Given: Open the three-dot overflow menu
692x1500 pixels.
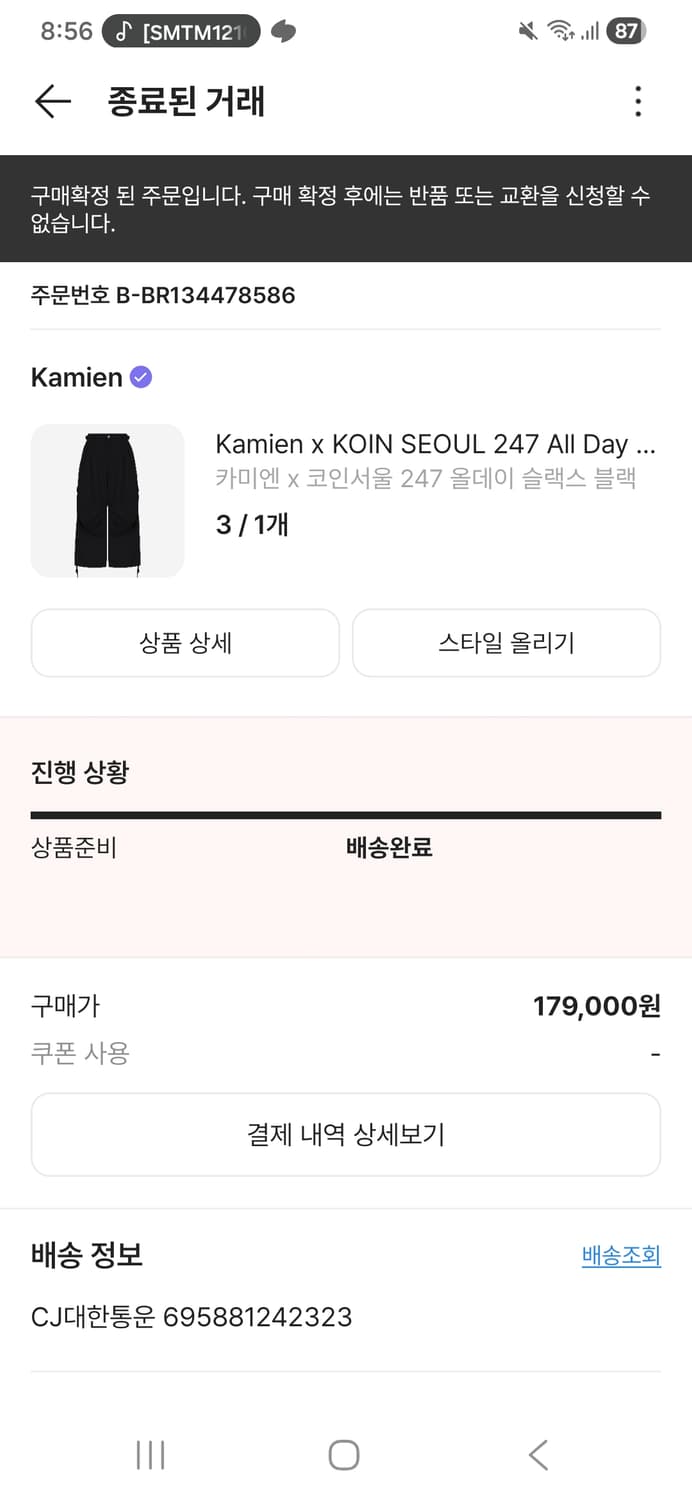Looking at the screenshot, I should coord(638,101).
